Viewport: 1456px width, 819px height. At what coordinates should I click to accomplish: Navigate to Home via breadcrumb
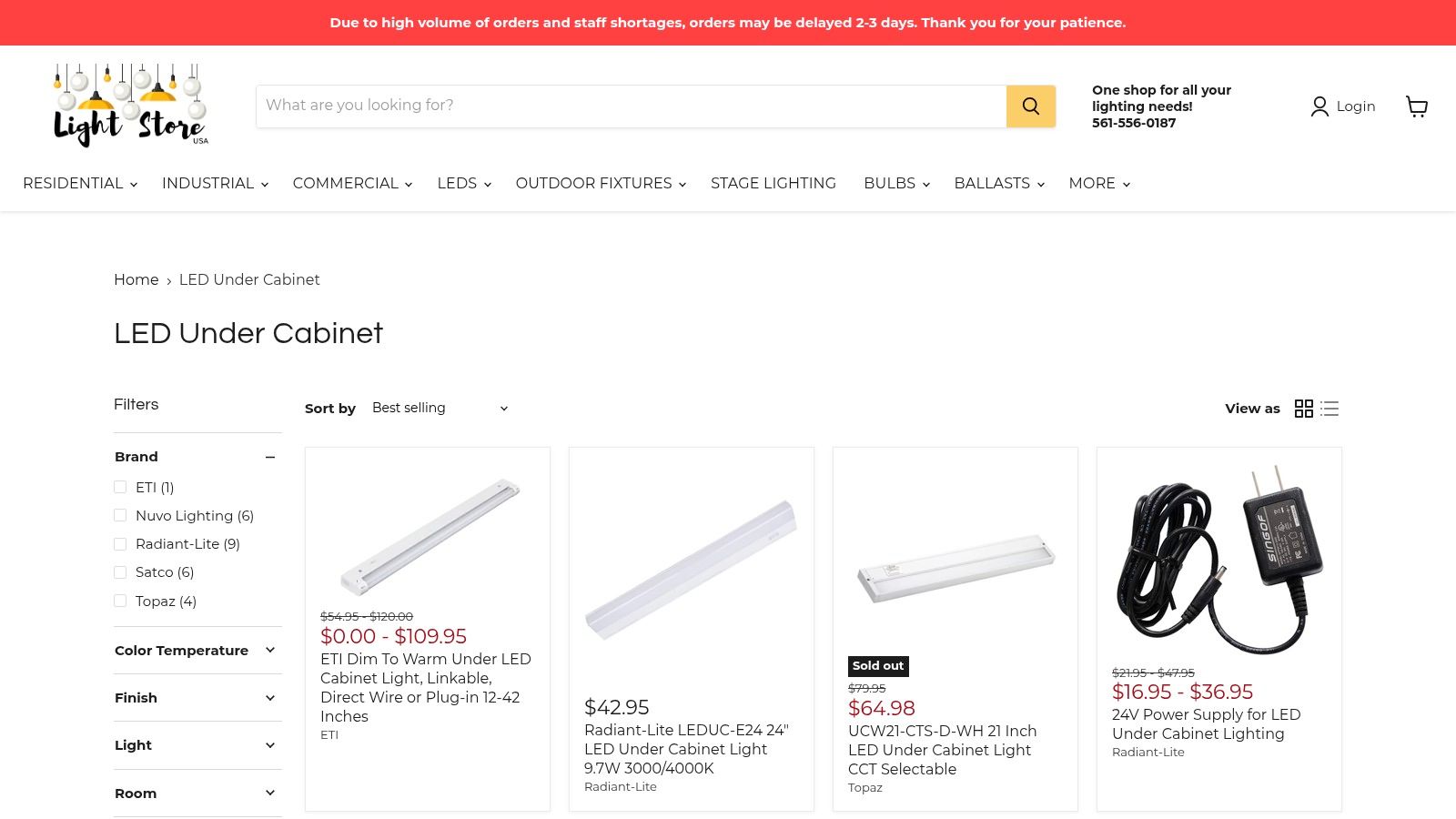click(136, 279)
